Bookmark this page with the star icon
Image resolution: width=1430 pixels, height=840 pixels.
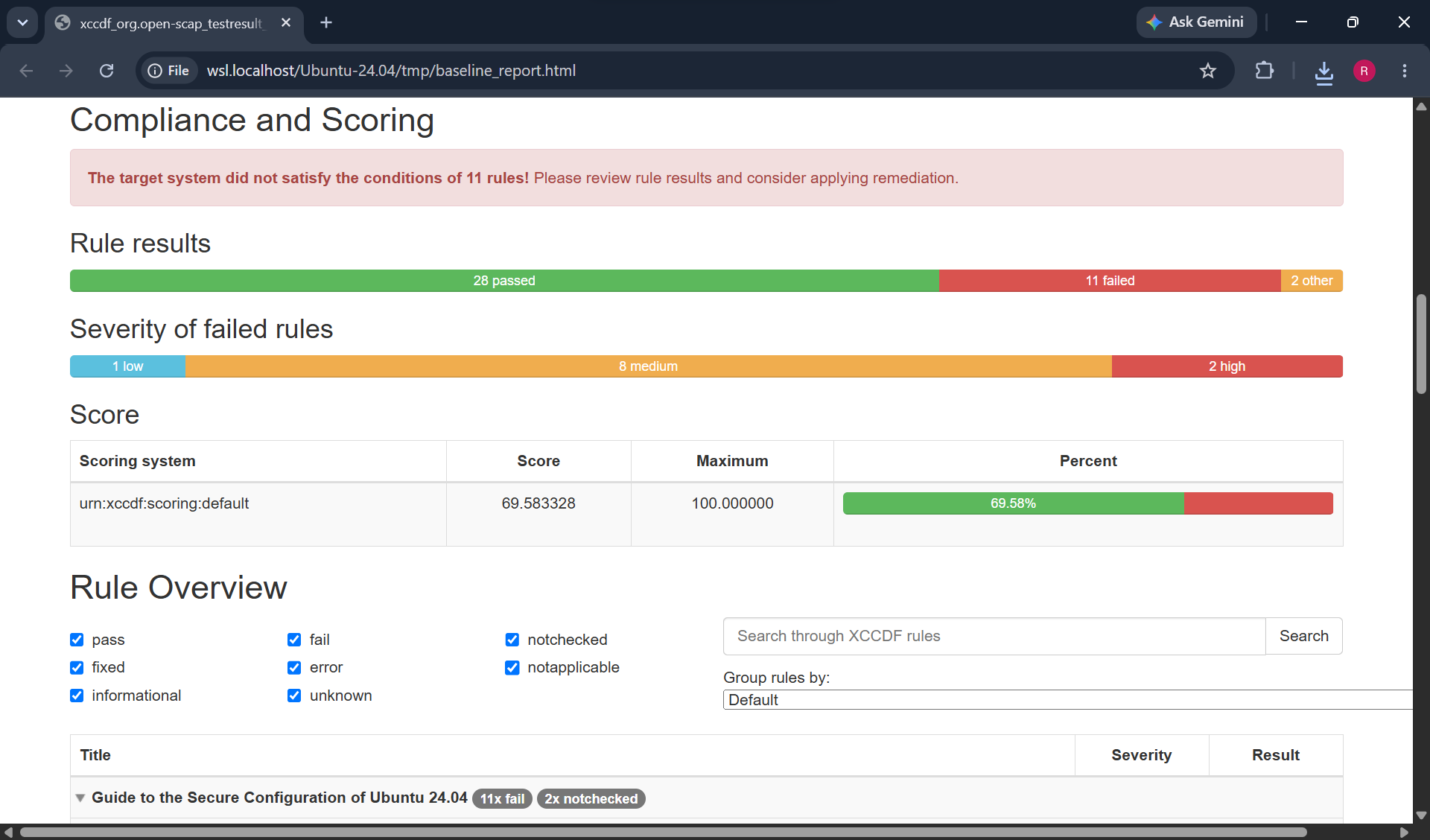tap(1207, 71)
